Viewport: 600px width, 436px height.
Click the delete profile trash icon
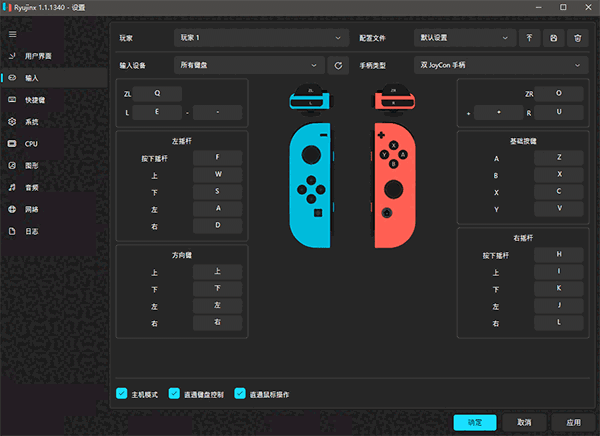pos(577,38)
